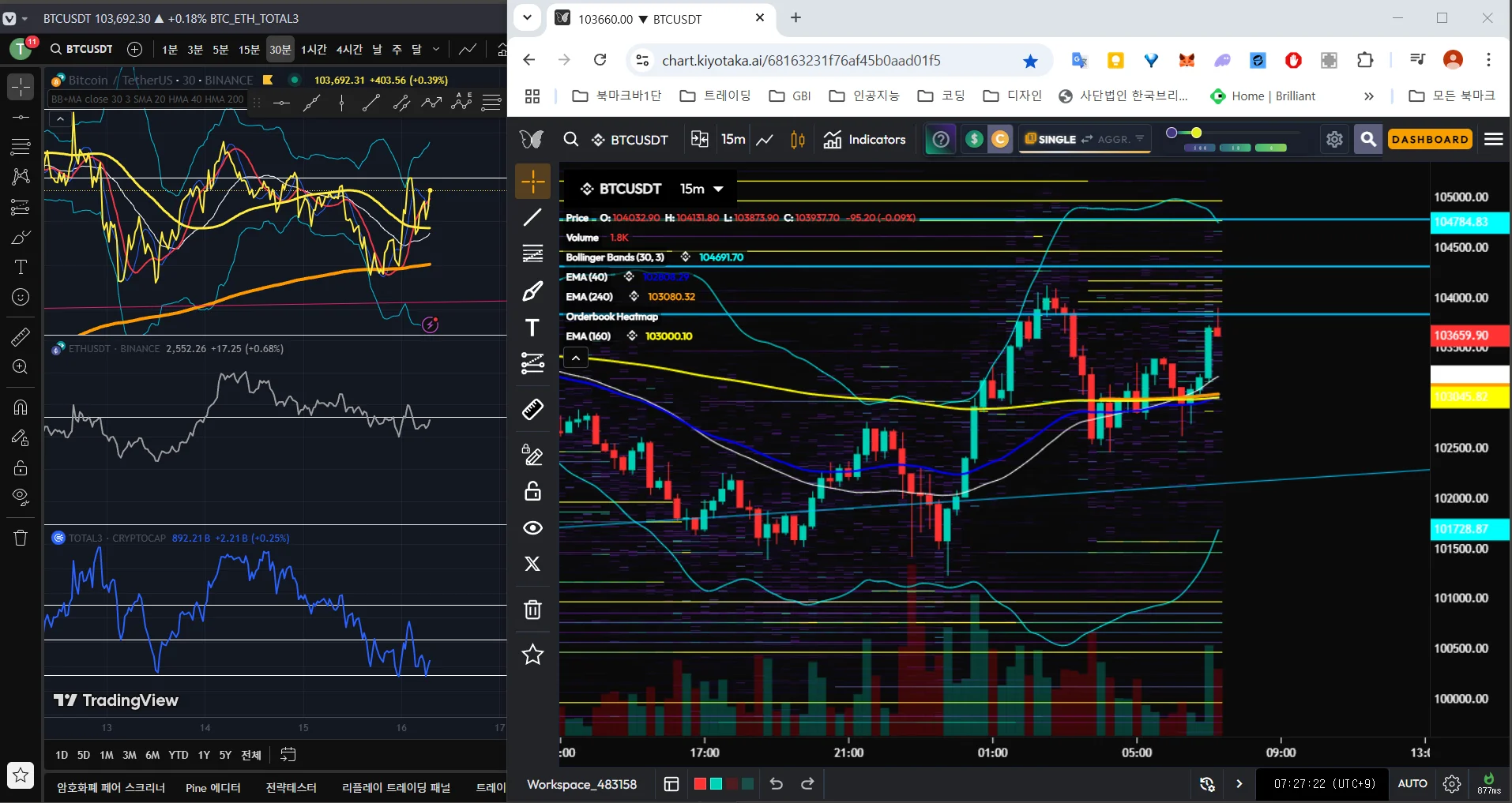
Task: Toggle the Kiyotaka lock drawings icon
Action: click(532, 491)
